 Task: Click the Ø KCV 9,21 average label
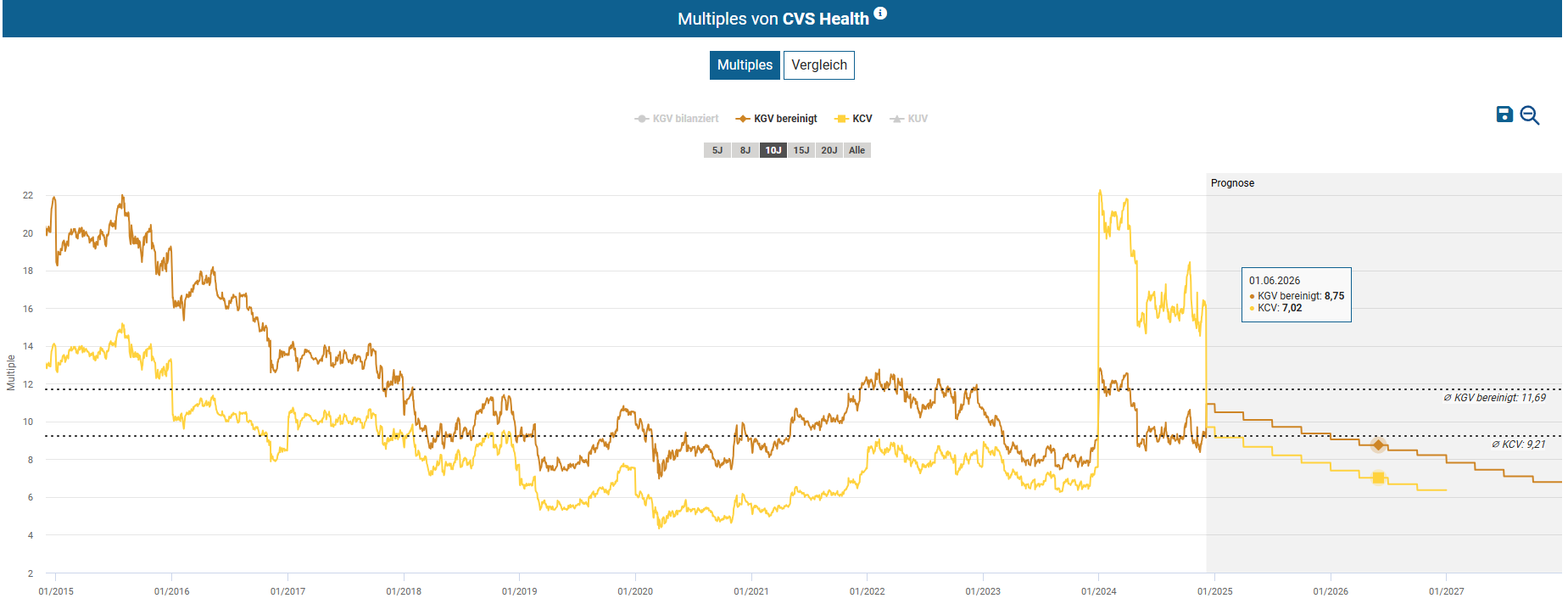pos(1518,444)
